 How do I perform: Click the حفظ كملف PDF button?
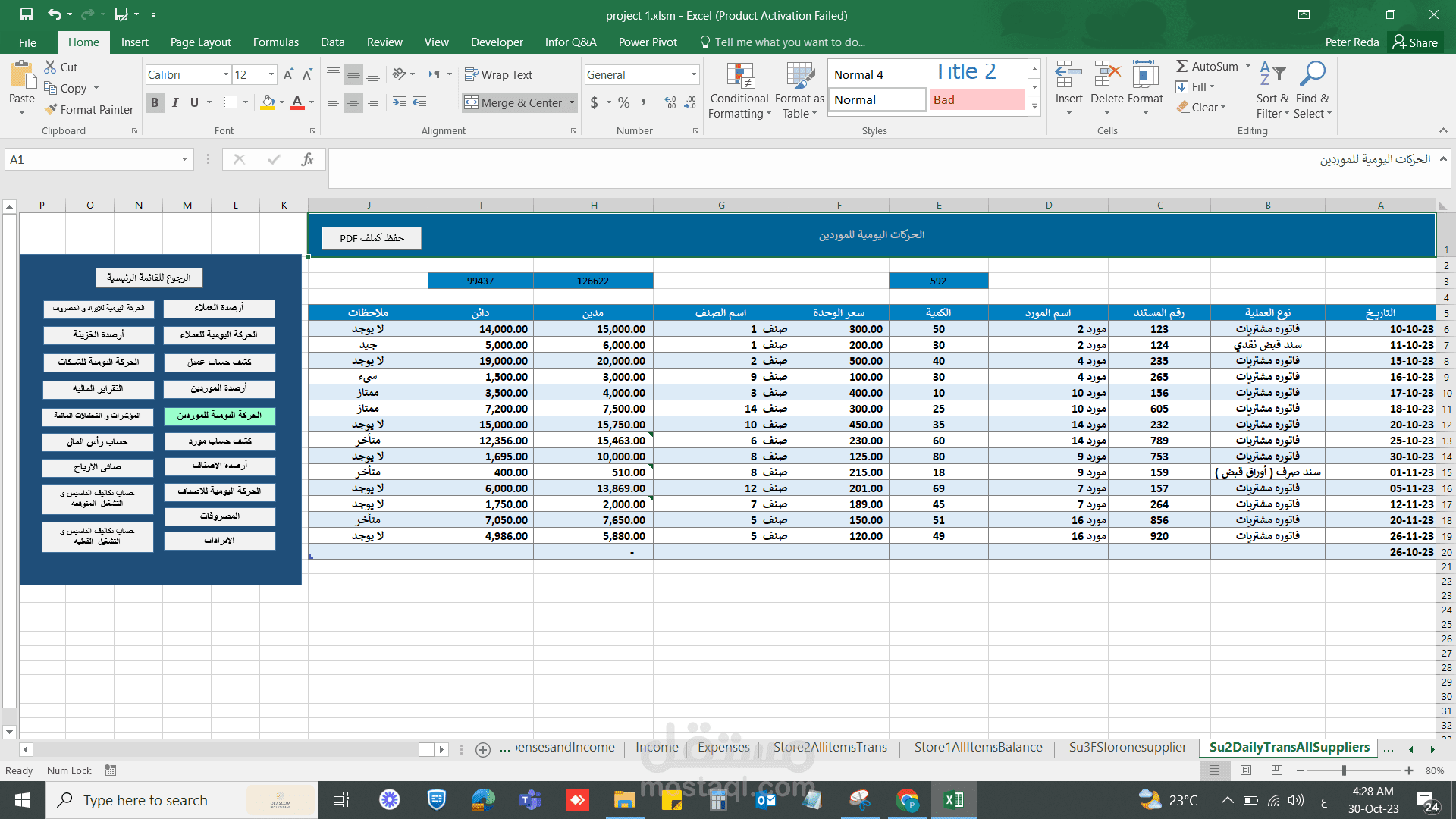(x=372, y=238)
